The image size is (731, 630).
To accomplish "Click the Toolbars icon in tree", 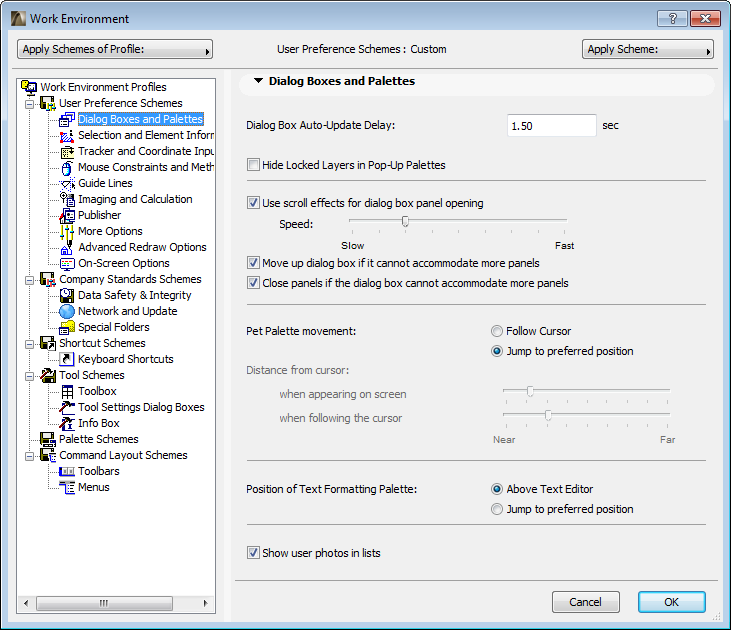I will click(x=67, y=471).
